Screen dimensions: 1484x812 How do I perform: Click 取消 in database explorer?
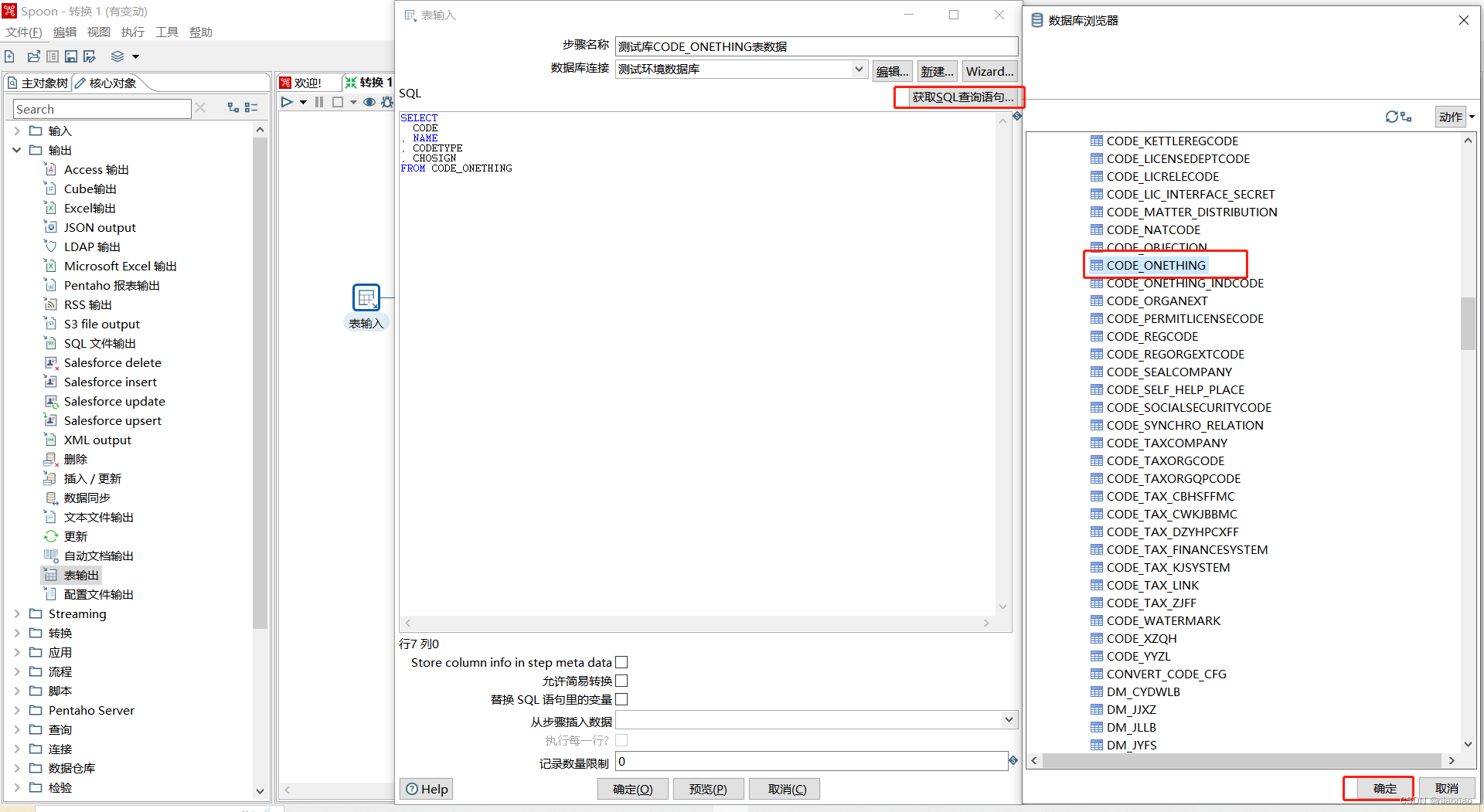[1446, 788]
